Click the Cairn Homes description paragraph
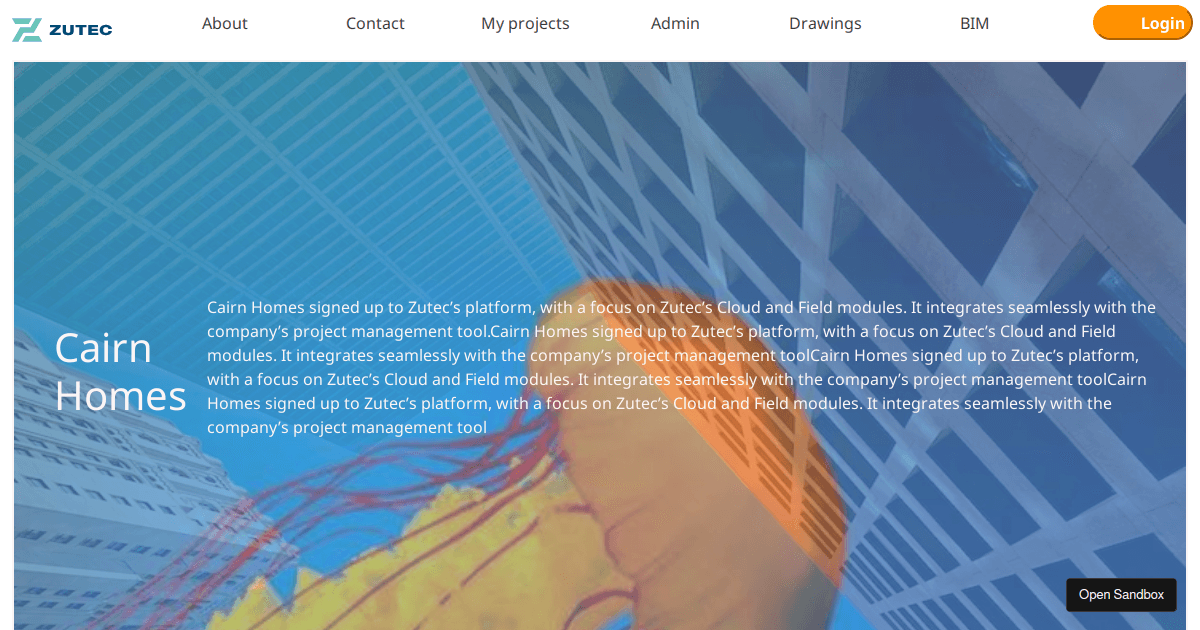Image resolution: width=1200 pixels, height=630 pixels. [x=681, y=367]
